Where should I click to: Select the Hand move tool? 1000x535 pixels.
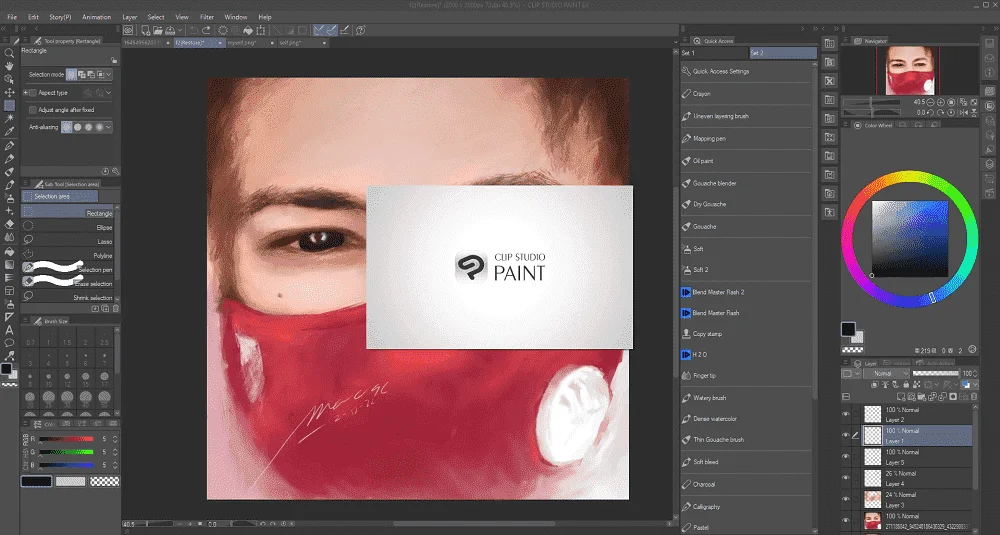tap(9, 66)
